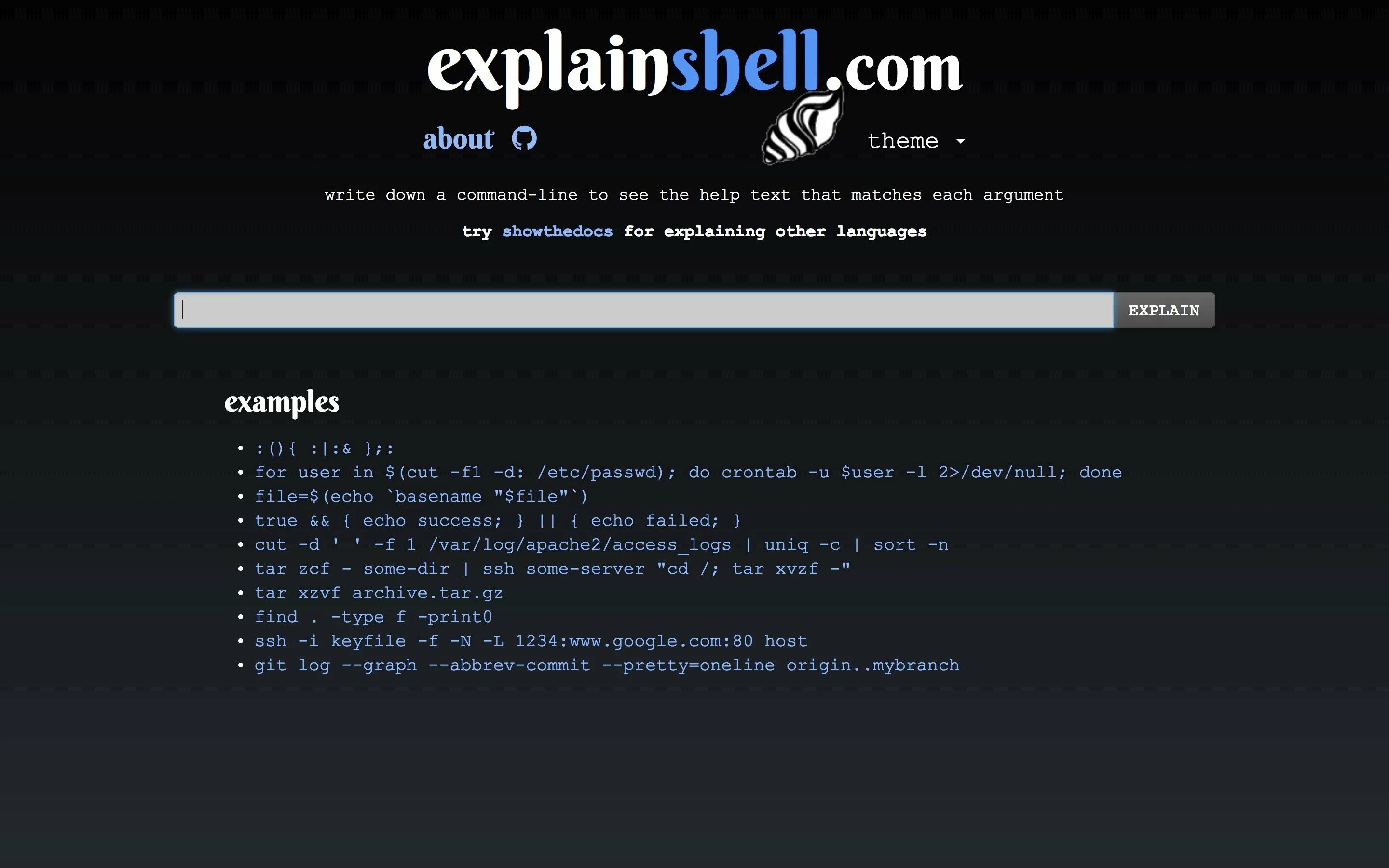Select showthedocs language explainer
The width and height of the screenshot is (1389, 868).
pos(557,231)
